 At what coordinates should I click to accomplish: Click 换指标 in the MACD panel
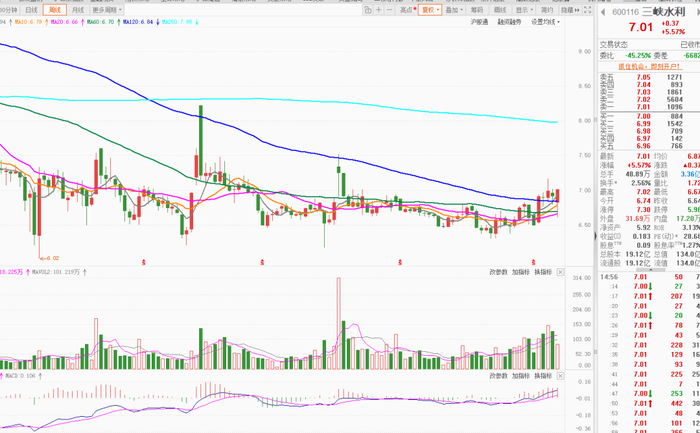pyautogui.click(x=543, y=376)
